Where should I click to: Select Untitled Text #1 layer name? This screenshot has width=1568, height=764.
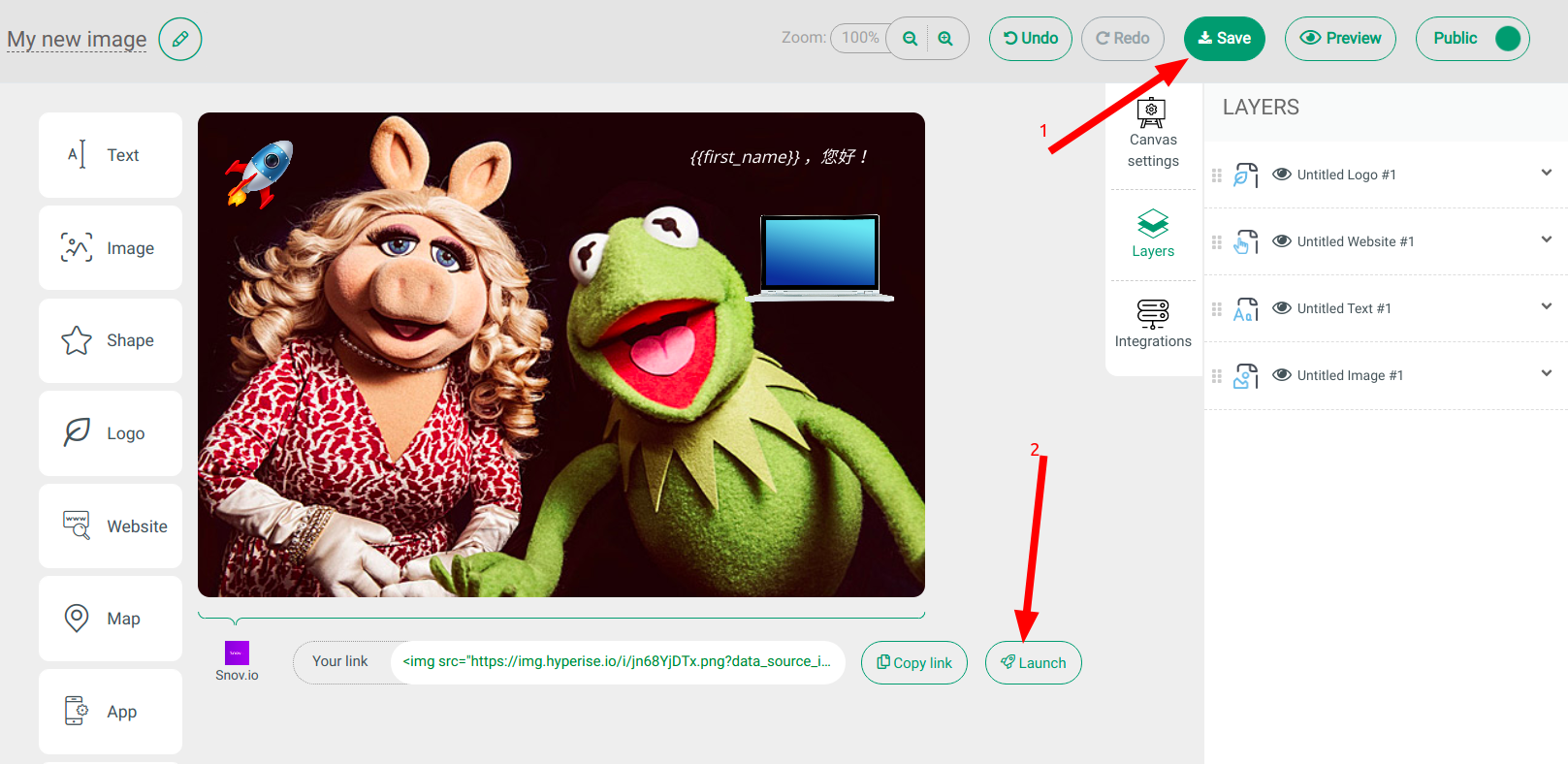1344,308
